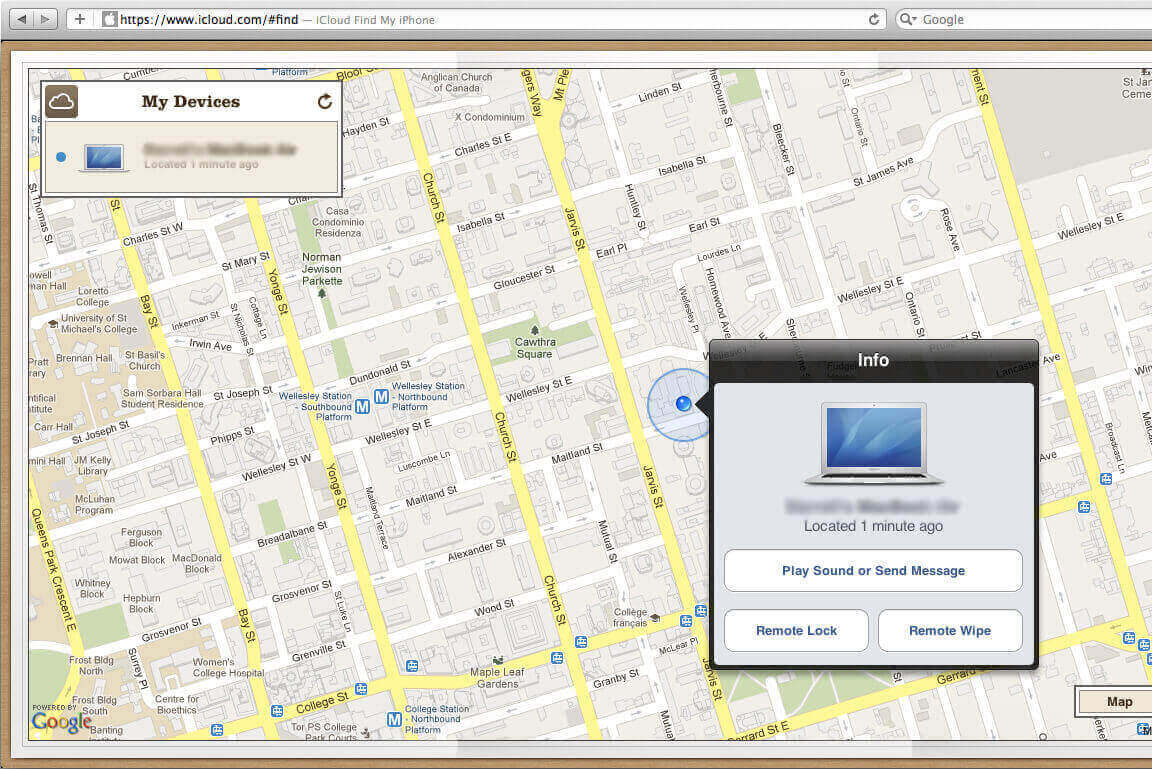Image resolution: width=1152 pixels, height=769 pixels.
Task: Reload the page from the address bar
Action: click(873, 19)
